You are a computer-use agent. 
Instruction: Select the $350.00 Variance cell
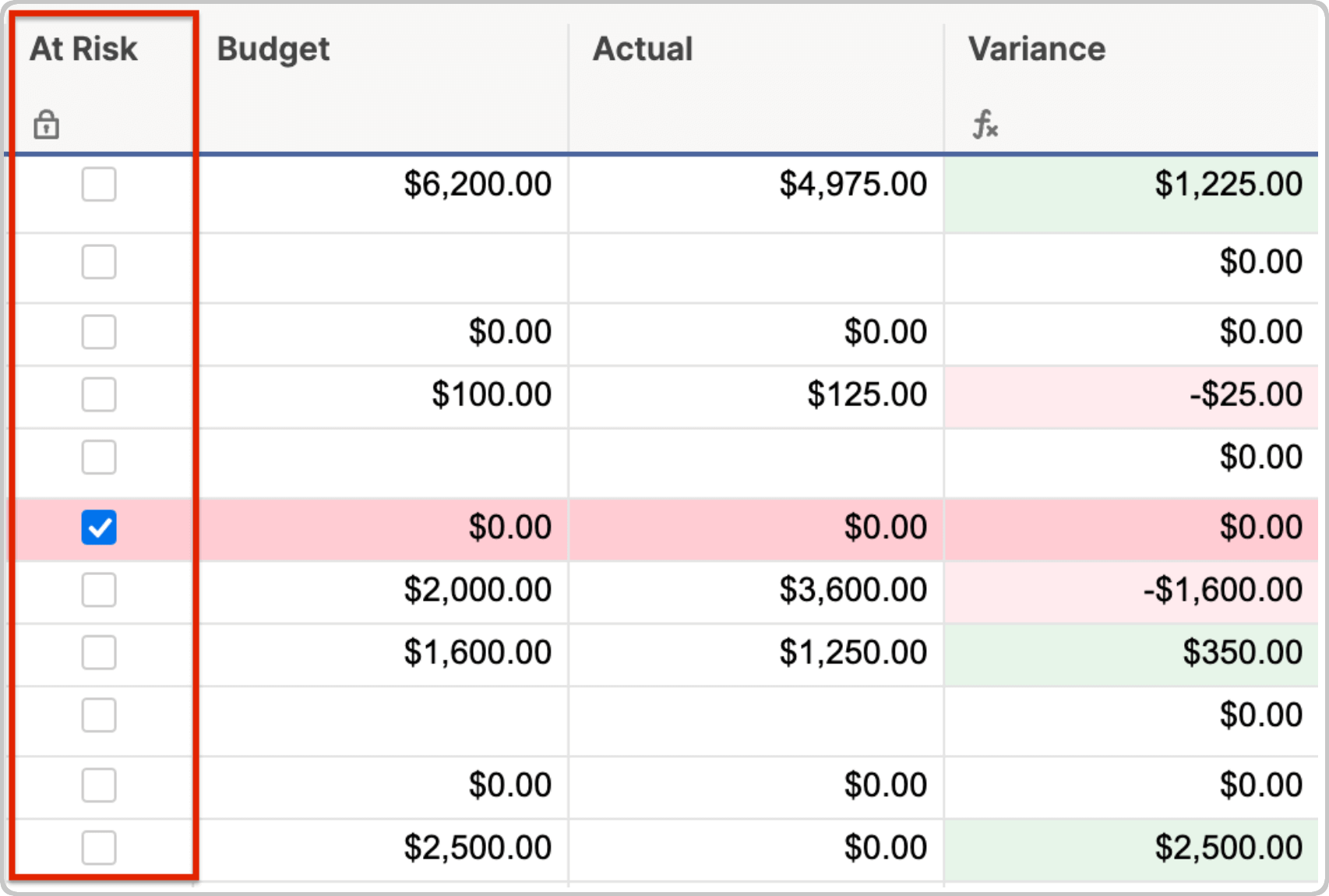point(1242,652)
